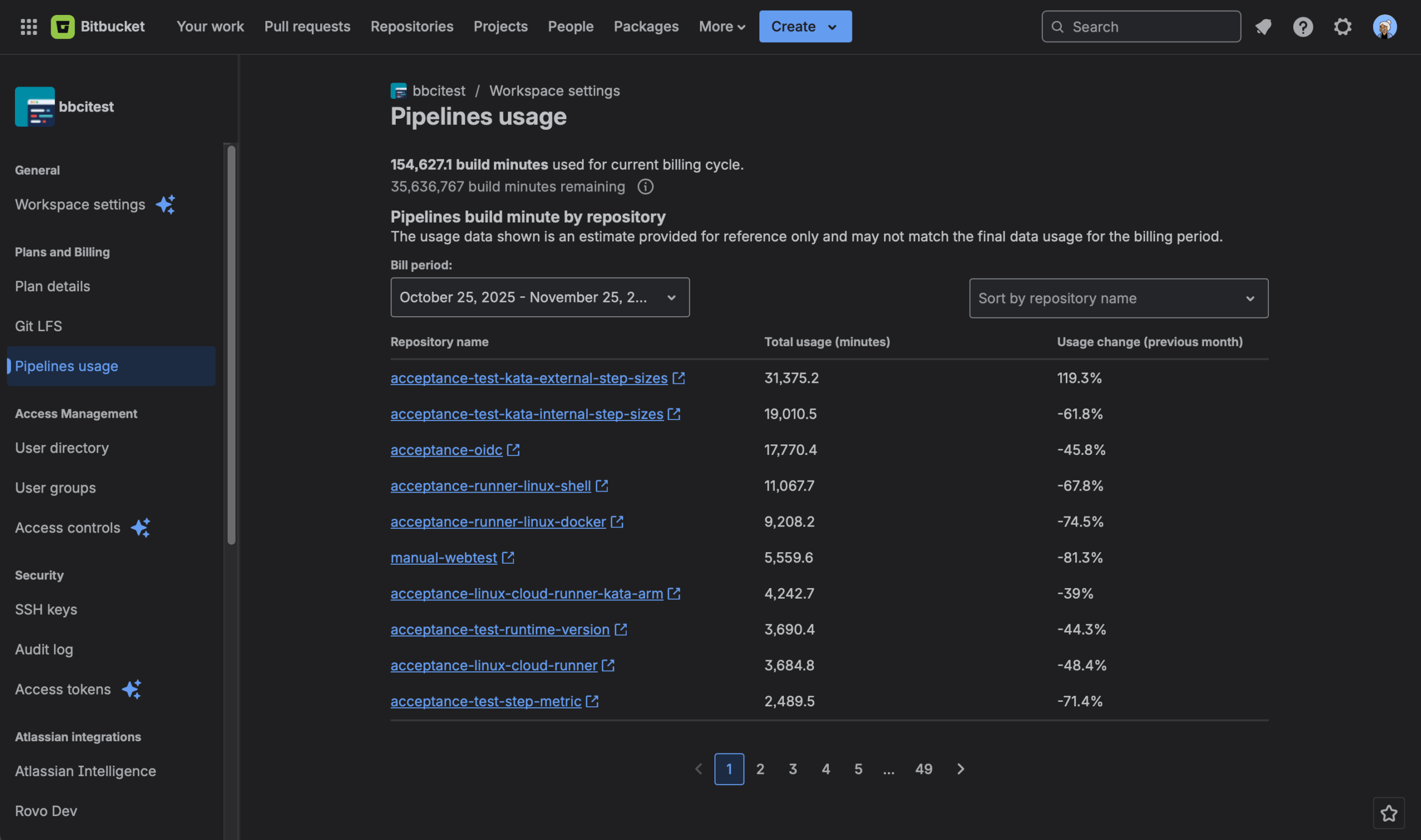Open the More menu in top navigation
1421x840 pixels.
722,27
